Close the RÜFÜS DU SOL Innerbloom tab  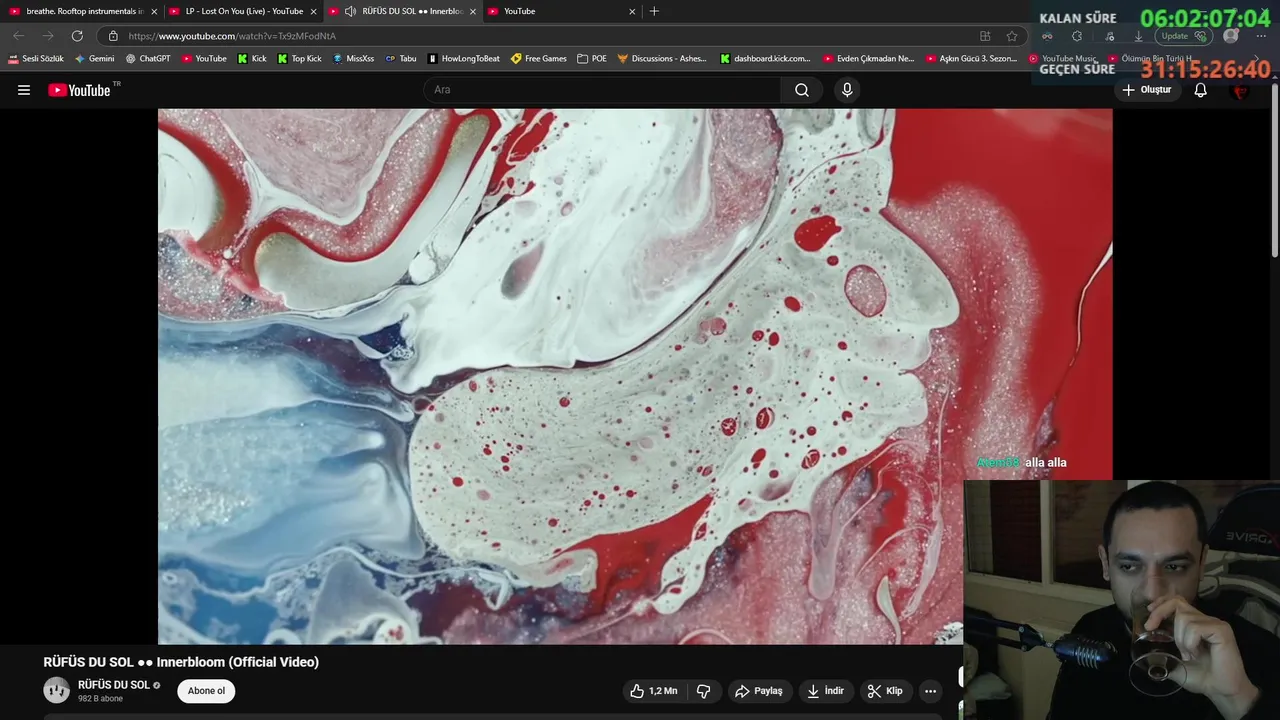(x=473, y=11)
